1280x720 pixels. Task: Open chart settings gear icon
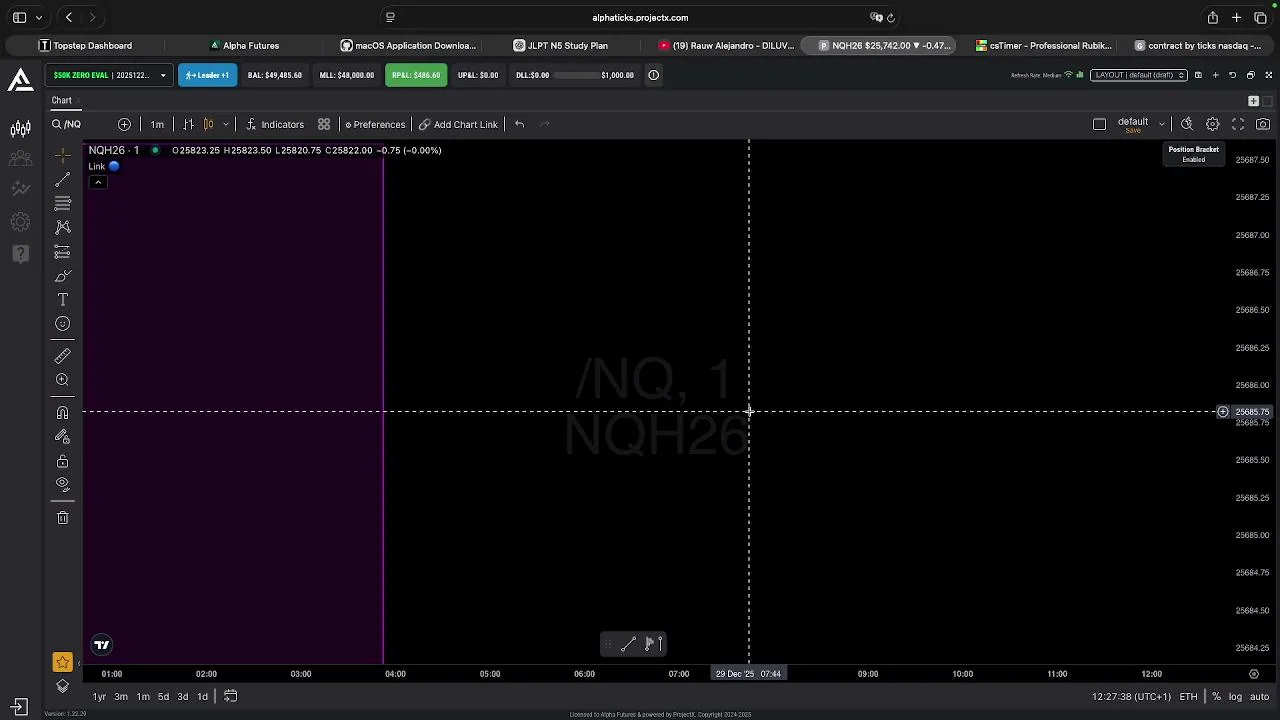(1212, 124)
